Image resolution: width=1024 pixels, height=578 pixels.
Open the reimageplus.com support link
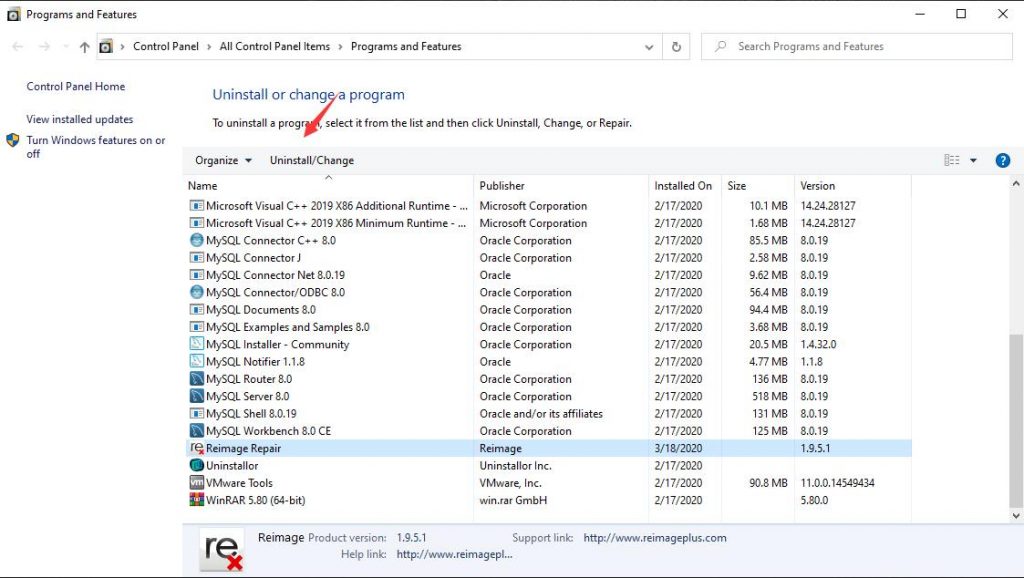click(x=655, y=538)
